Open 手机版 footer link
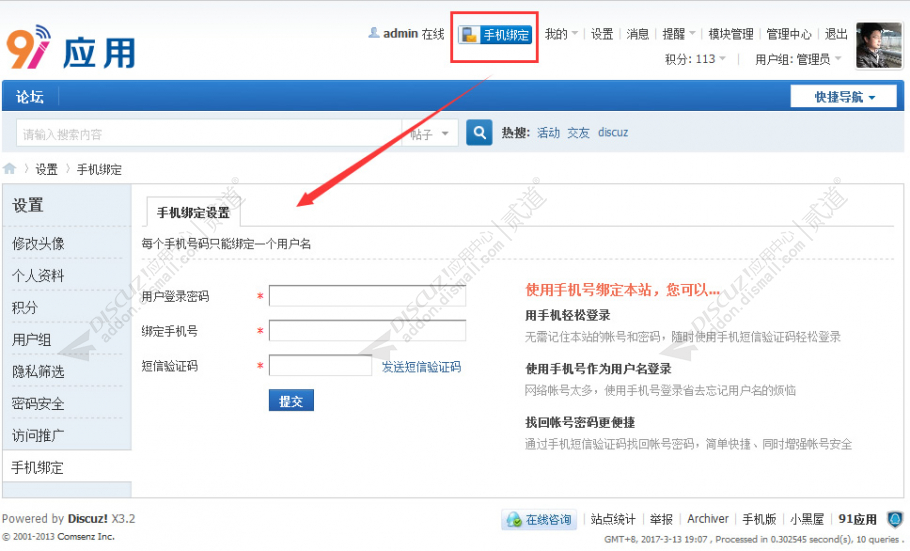 pos(759,519)
